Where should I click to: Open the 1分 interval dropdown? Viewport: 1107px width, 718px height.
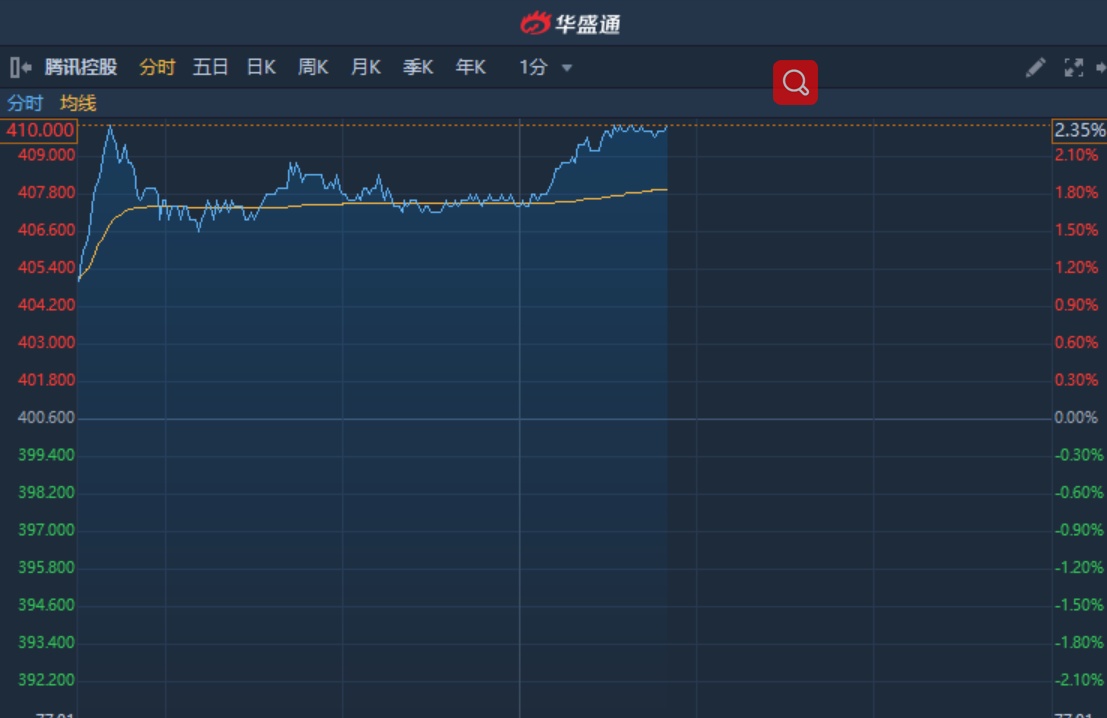(x=545, y=67)
